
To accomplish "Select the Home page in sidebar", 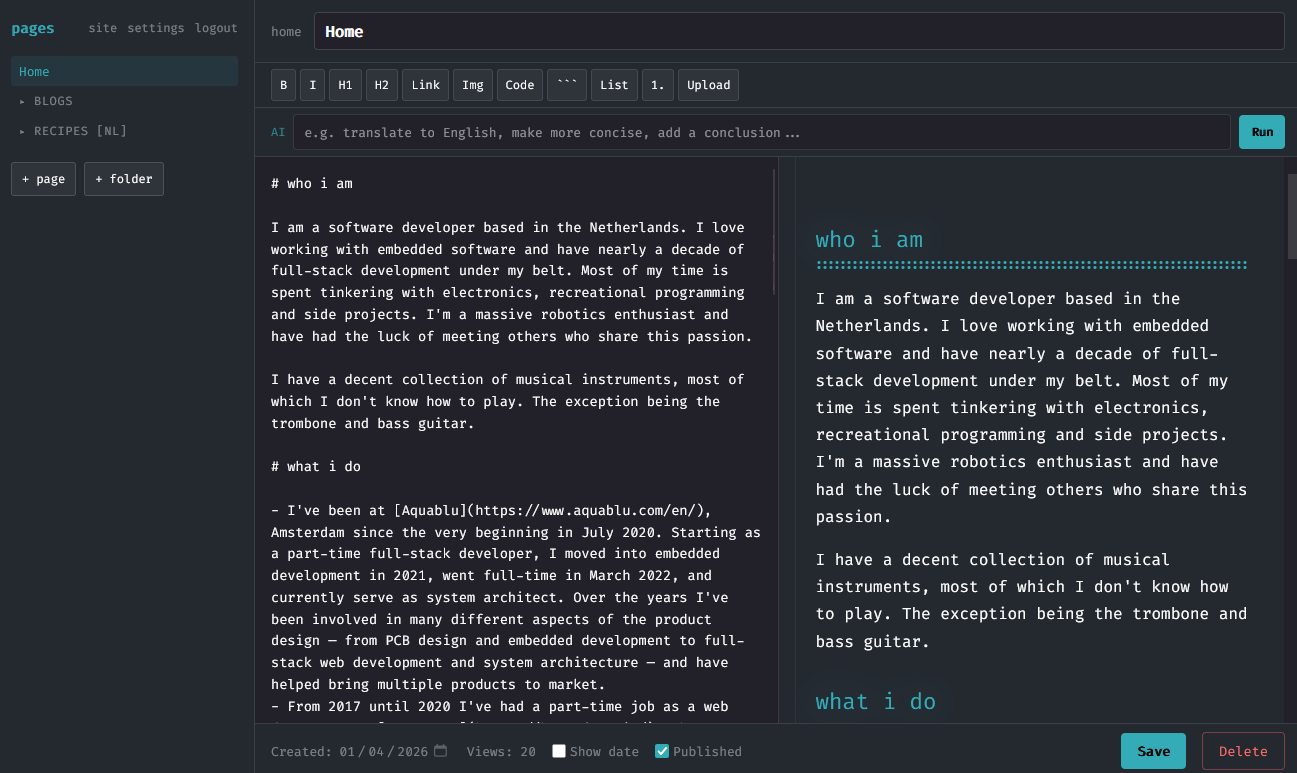I will tap(124, 71).
